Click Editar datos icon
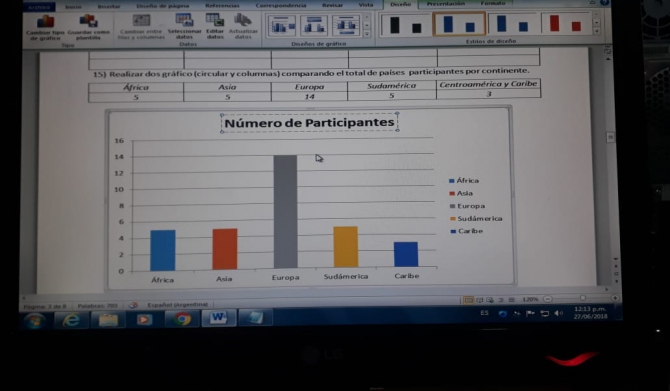 [215, 26]
